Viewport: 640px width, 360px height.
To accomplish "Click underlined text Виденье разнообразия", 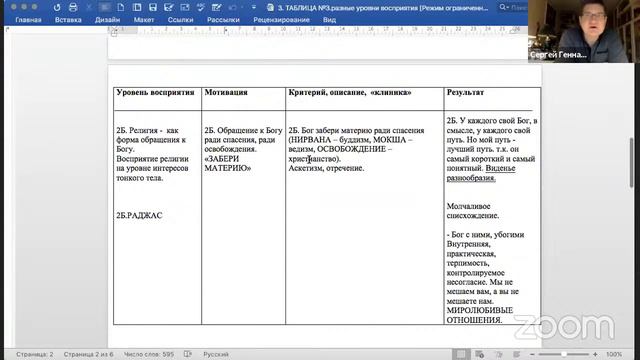I will pyautogui.click(x=481, y=173).
